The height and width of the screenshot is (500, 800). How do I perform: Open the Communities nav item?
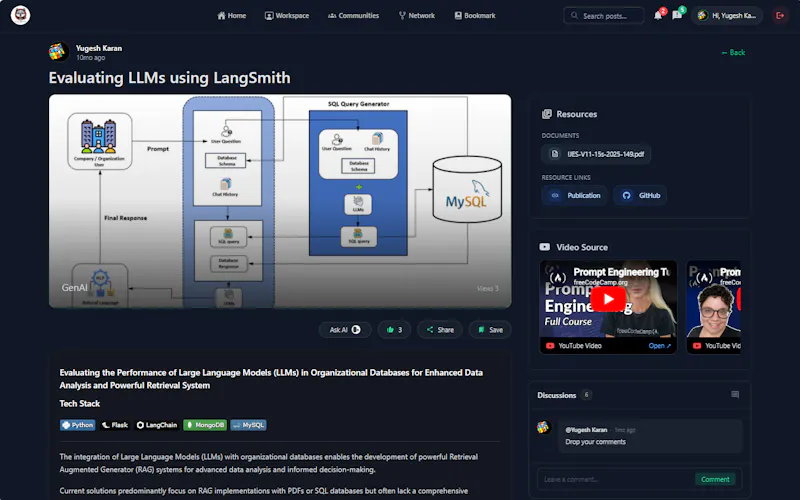click(354, 16)
